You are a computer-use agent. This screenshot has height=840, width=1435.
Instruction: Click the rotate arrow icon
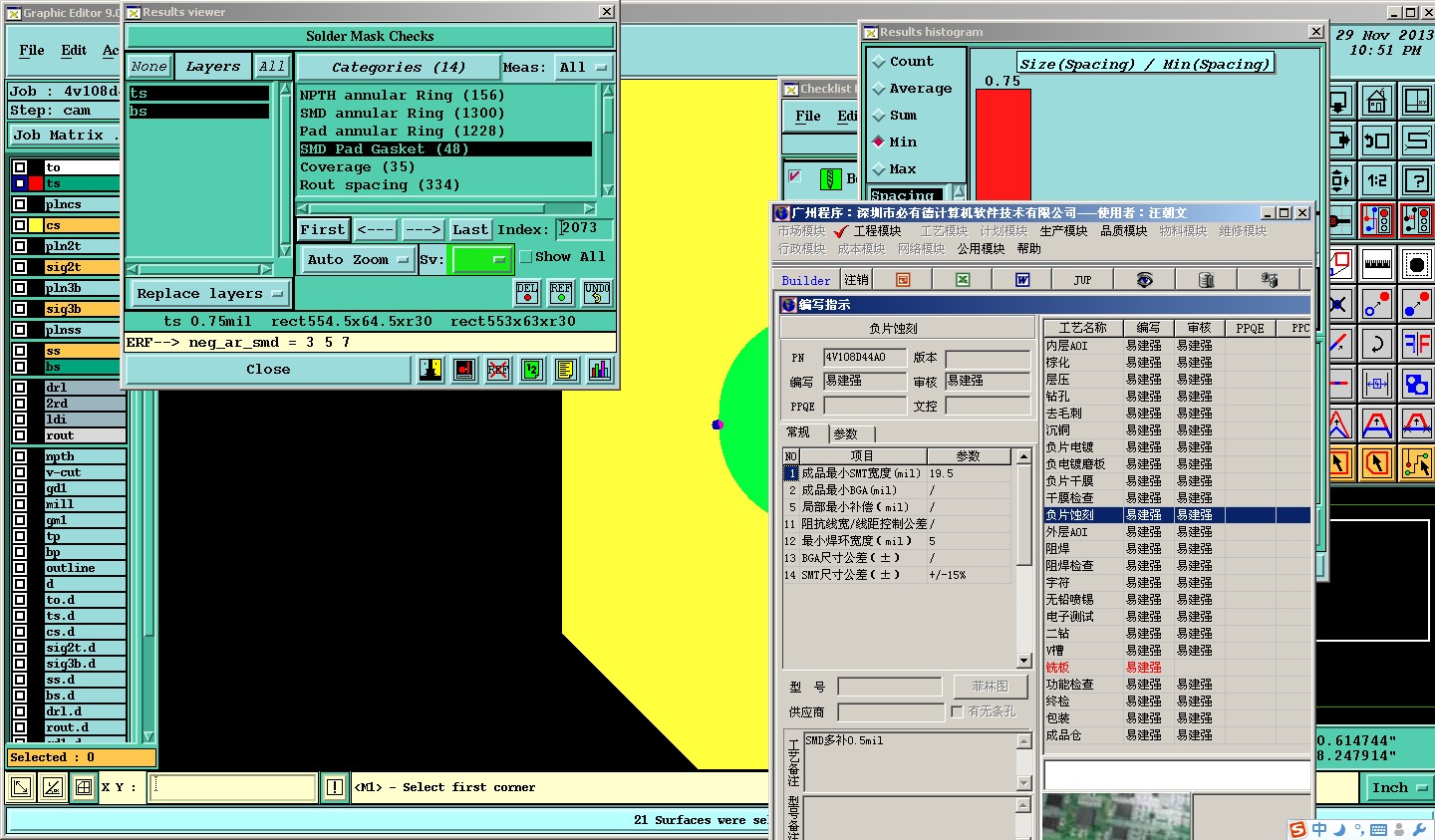[x=1377, y=344]
